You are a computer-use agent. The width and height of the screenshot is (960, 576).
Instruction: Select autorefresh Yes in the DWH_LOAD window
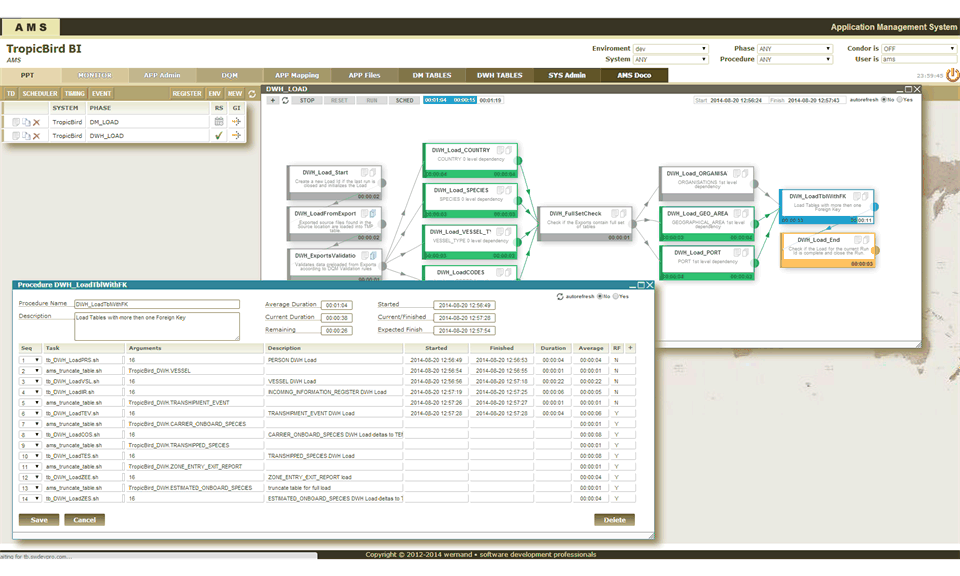[900, 100]
